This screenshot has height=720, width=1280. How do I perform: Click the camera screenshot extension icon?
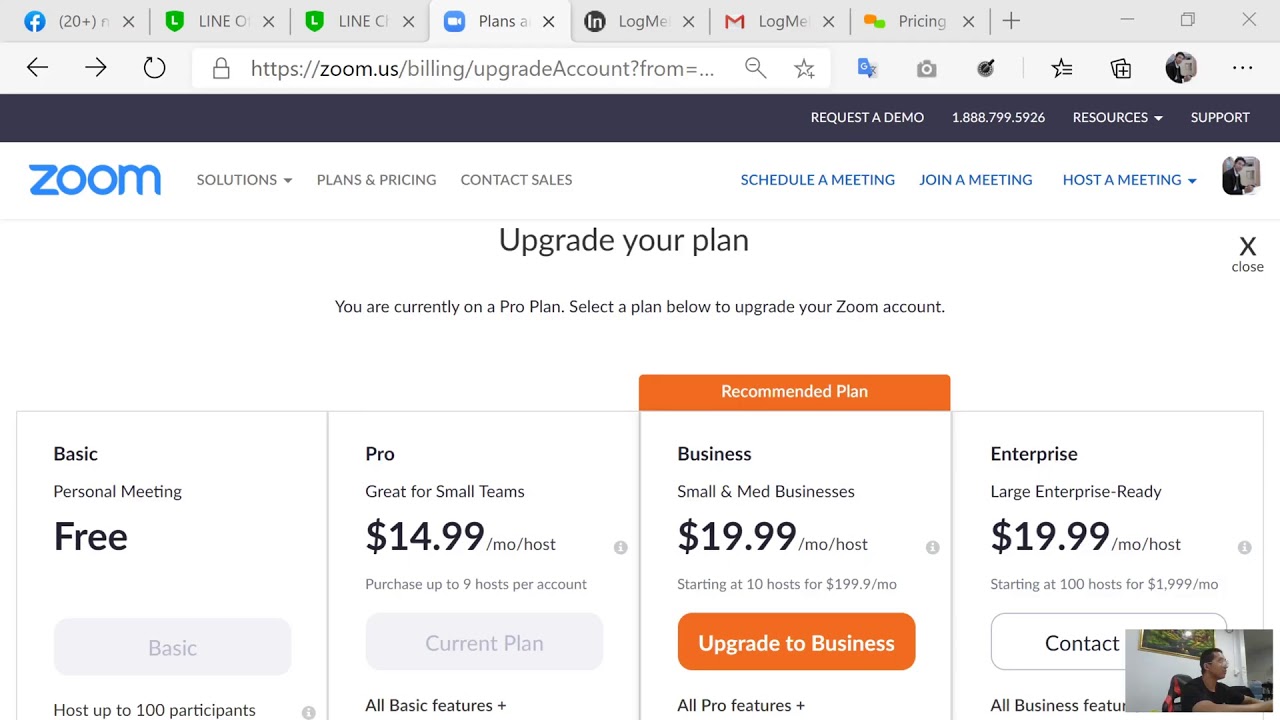click(x=927, y=68)
